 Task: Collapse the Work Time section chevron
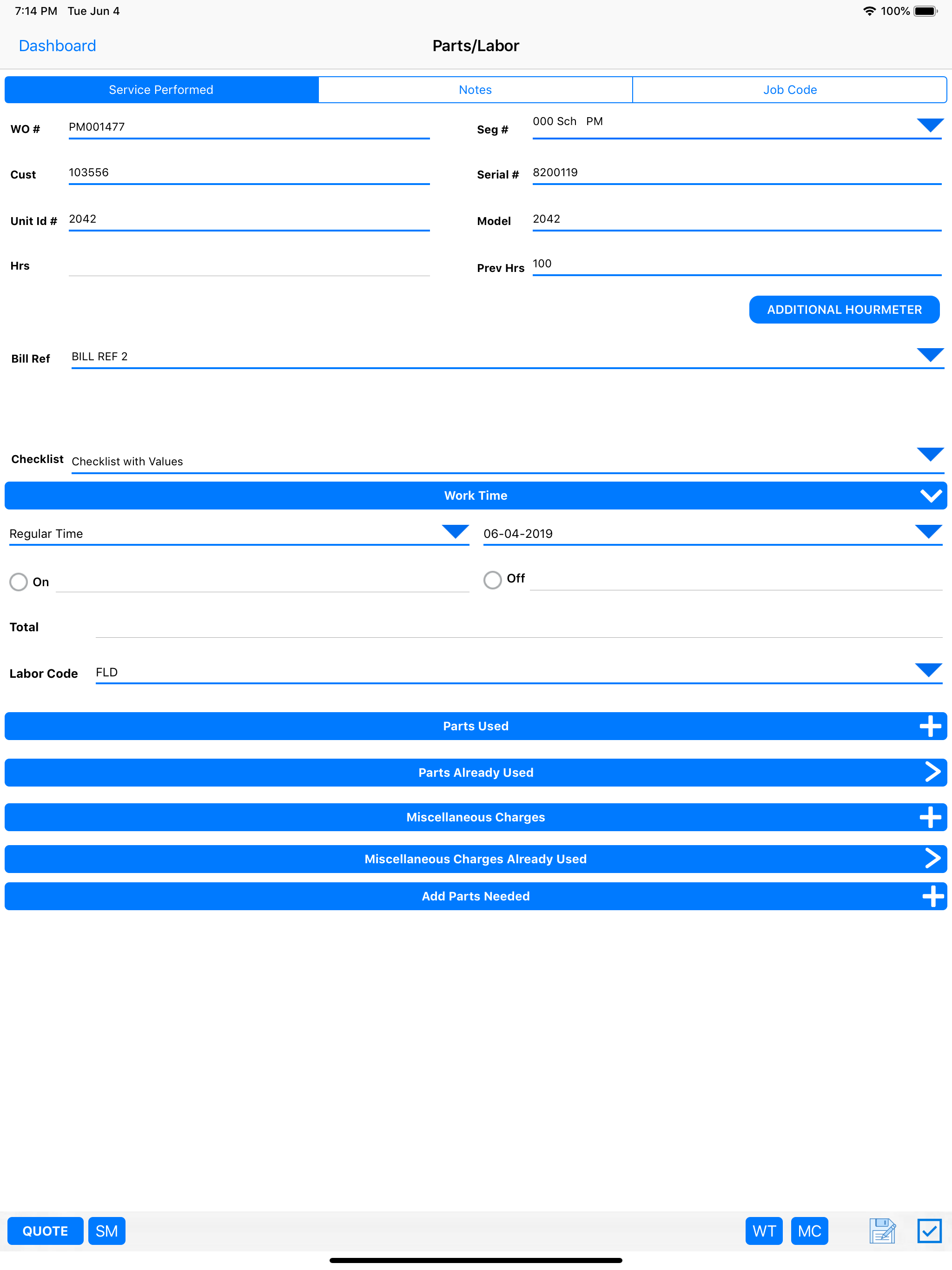931,496
